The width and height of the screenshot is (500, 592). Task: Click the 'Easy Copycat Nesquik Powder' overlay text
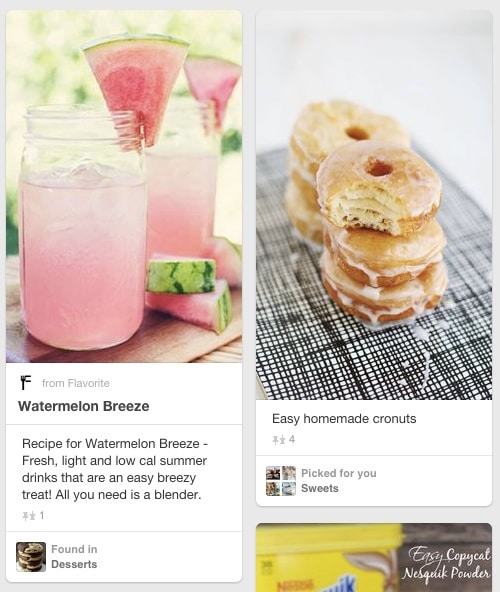[x=446, y=563]
